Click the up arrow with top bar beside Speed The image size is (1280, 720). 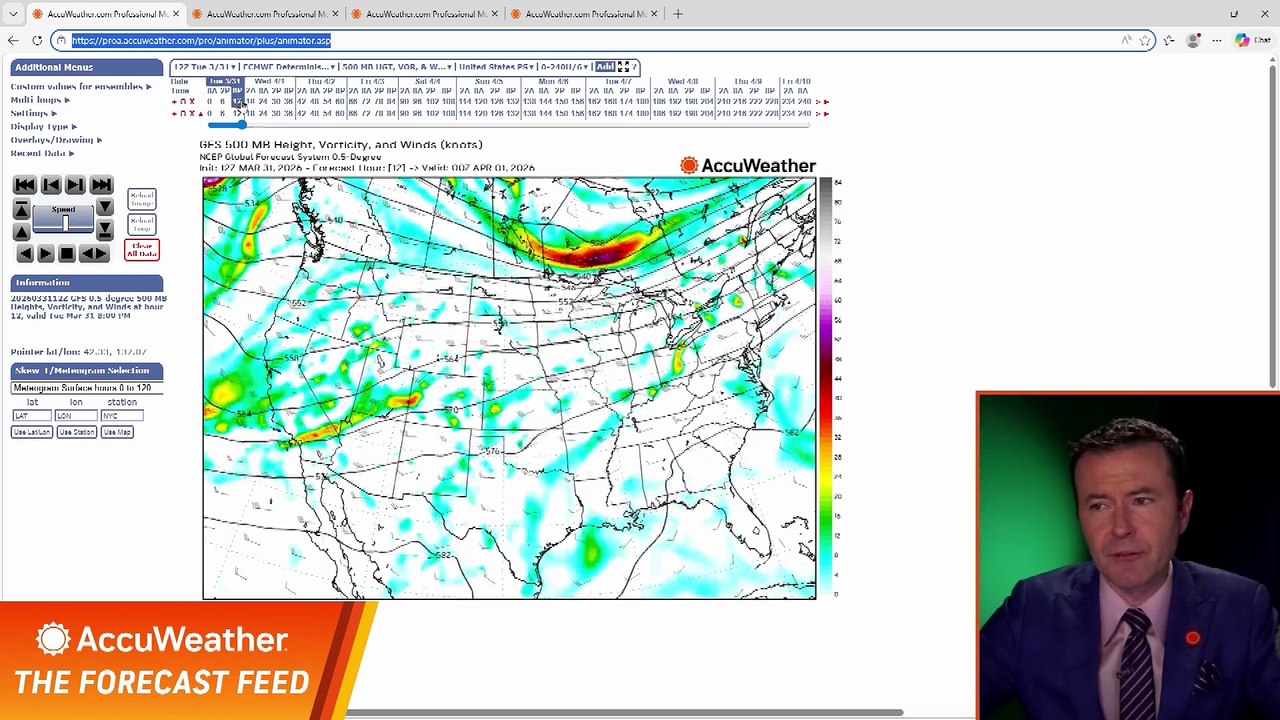21,208
